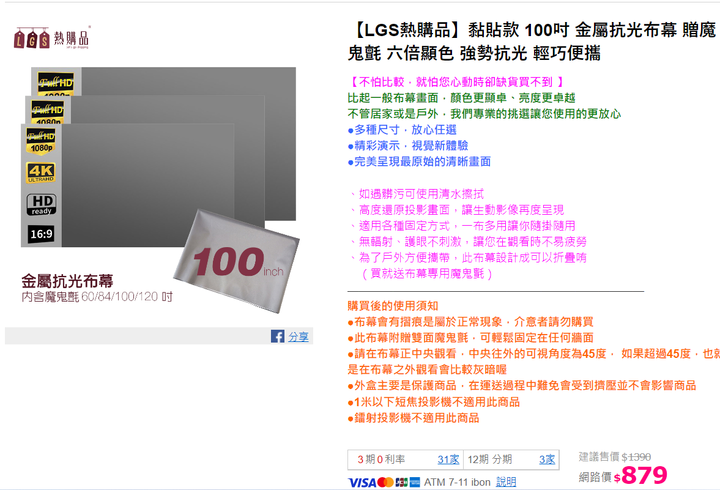Open the 31家 zero-interest installment link
720x490 pixels.
coord(448,460)
